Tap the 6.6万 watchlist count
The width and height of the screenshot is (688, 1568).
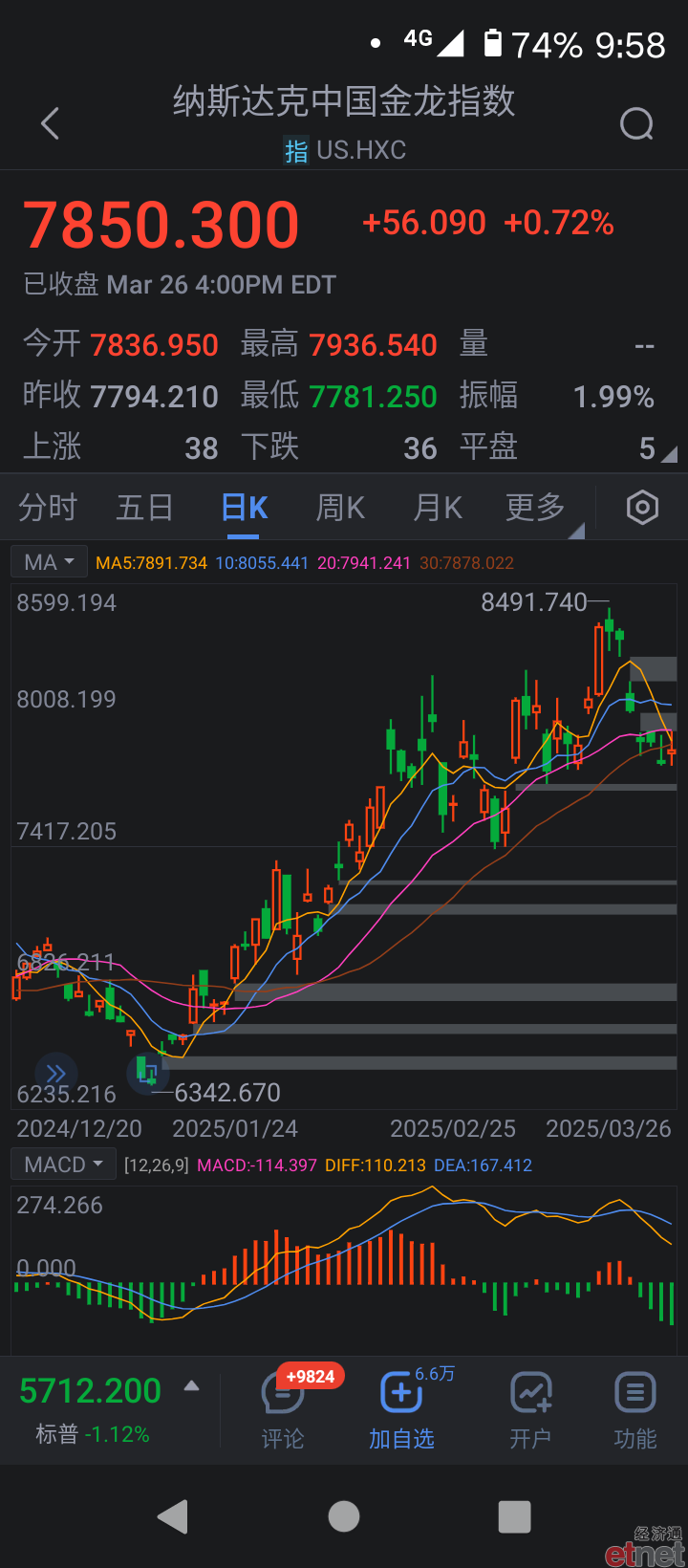click(435, 1374)
